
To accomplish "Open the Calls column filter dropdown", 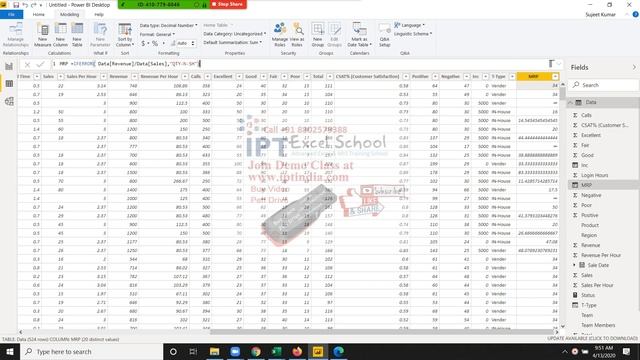I will tap(207, 77).
